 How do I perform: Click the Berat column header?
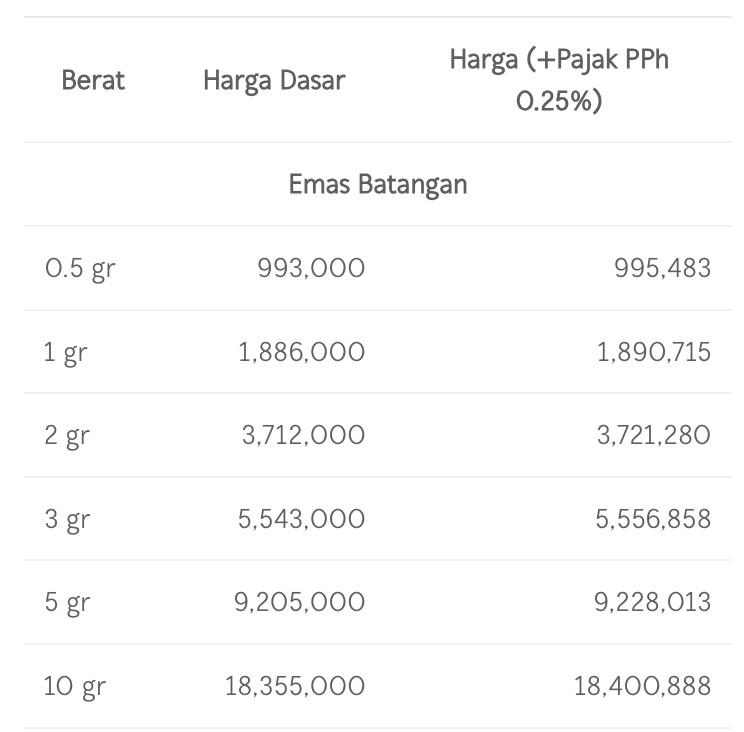pyautogui.click(x=93, y=80)
